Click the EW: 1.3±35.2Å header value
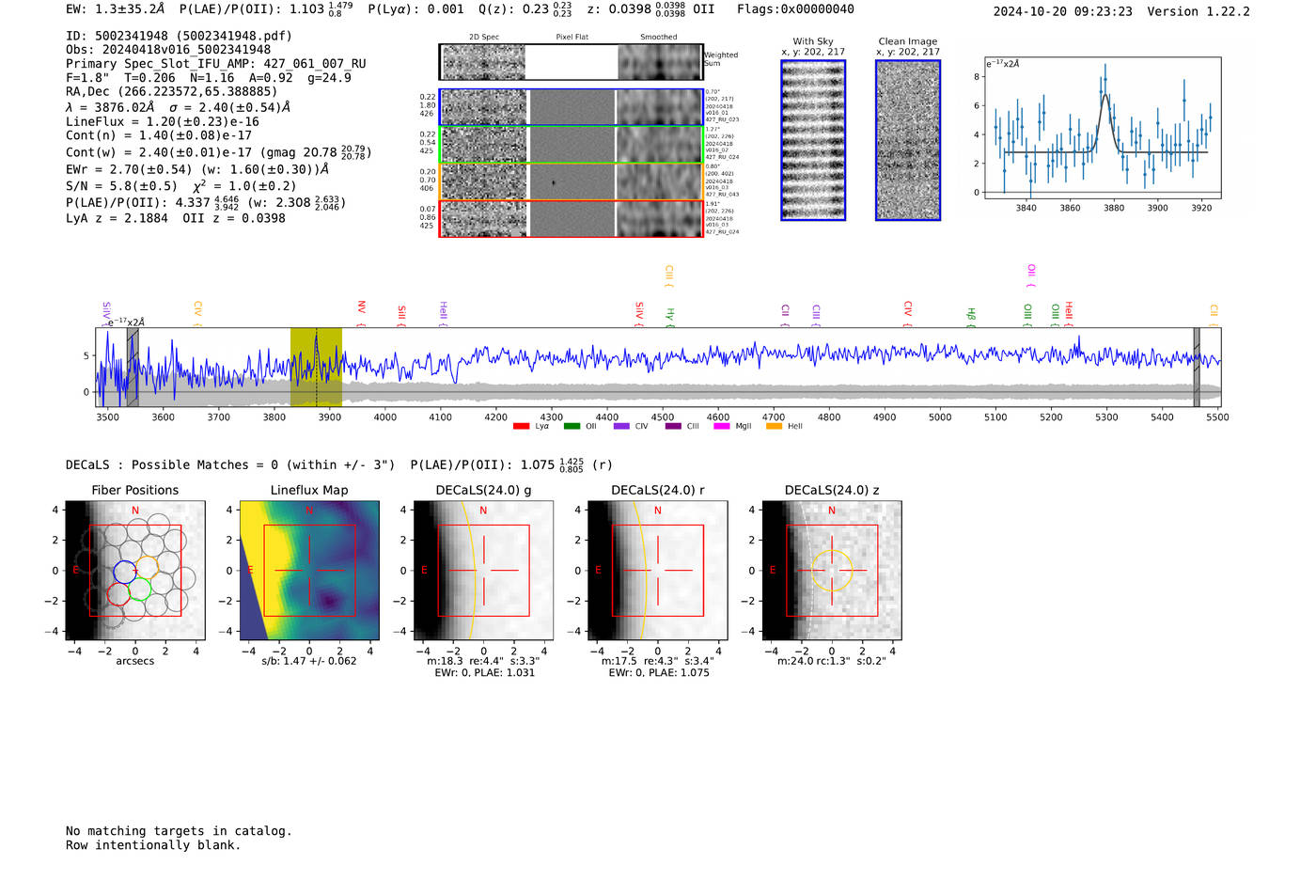The width and height of the screenshot is (1316, 896). (116, 9)
